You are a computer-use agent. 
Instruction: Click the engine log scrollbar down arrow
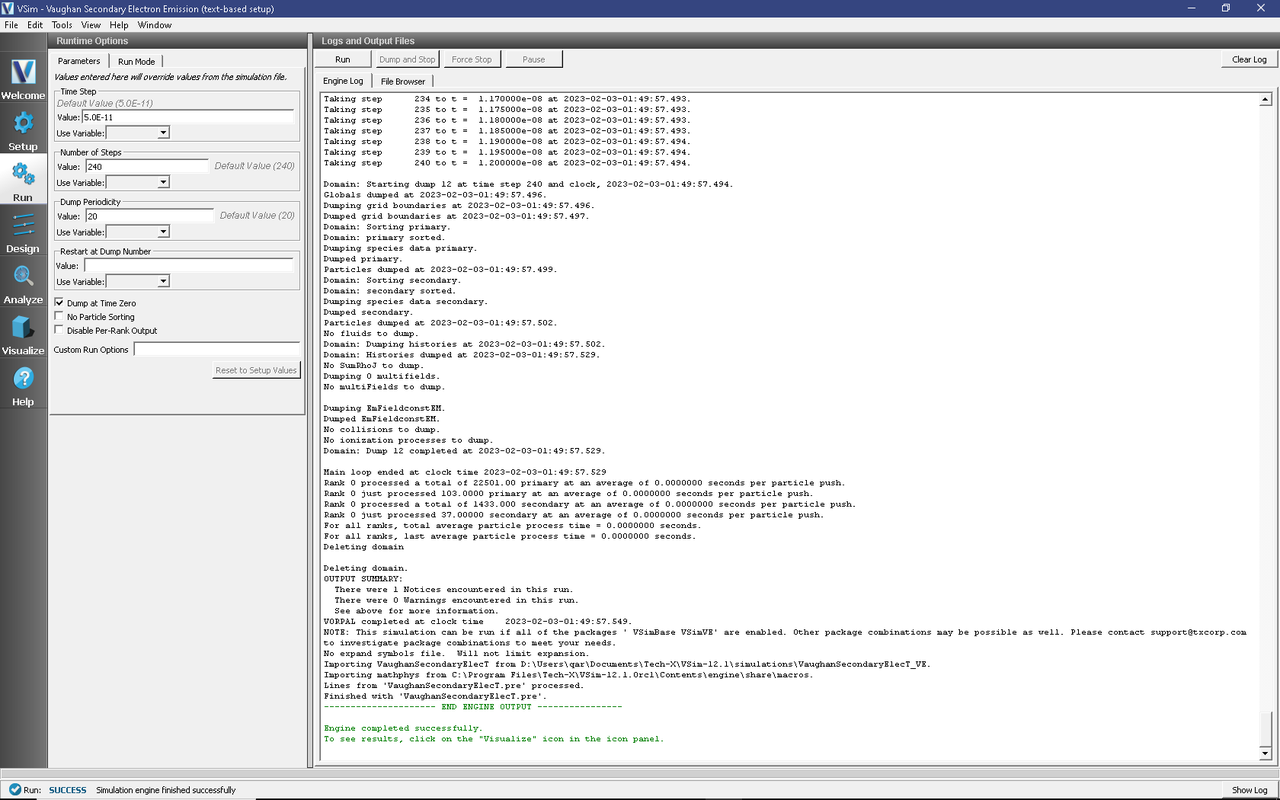pyautogui.click(x=1265, y=753)
